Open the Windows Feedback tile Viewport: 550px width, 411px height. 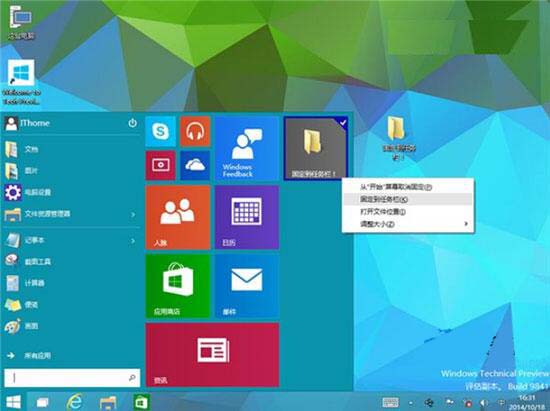point(247,148)
